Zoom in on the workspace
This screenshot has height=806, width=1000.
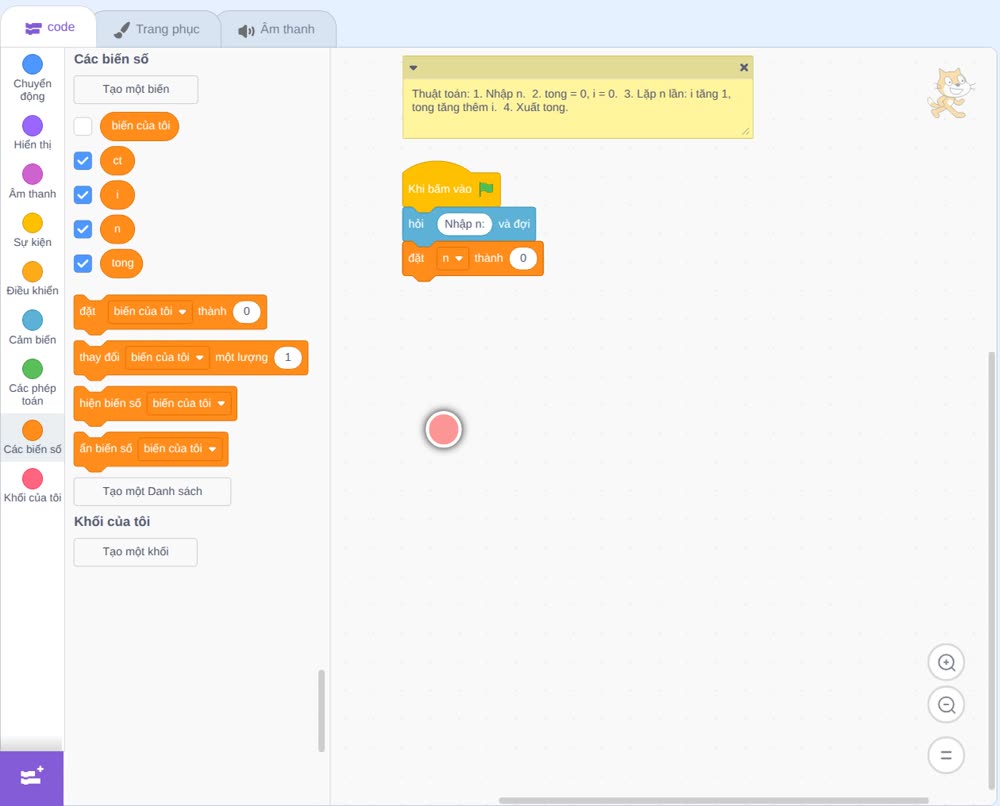tap(946, 663)
